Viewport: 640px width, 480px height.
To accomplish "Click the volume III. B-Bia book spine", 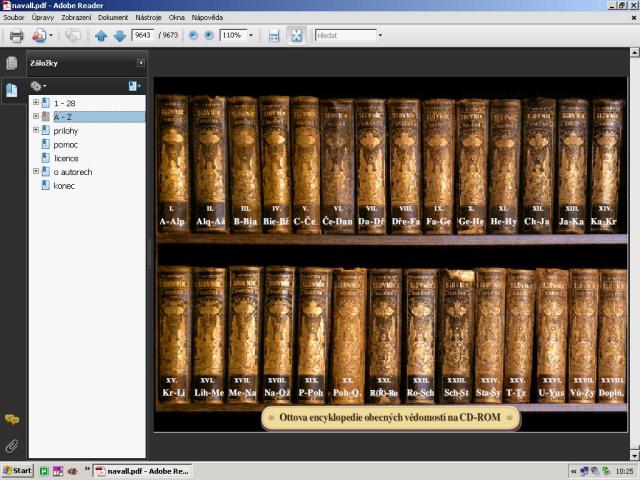I will pyautogui.click(x=244, y=164).
